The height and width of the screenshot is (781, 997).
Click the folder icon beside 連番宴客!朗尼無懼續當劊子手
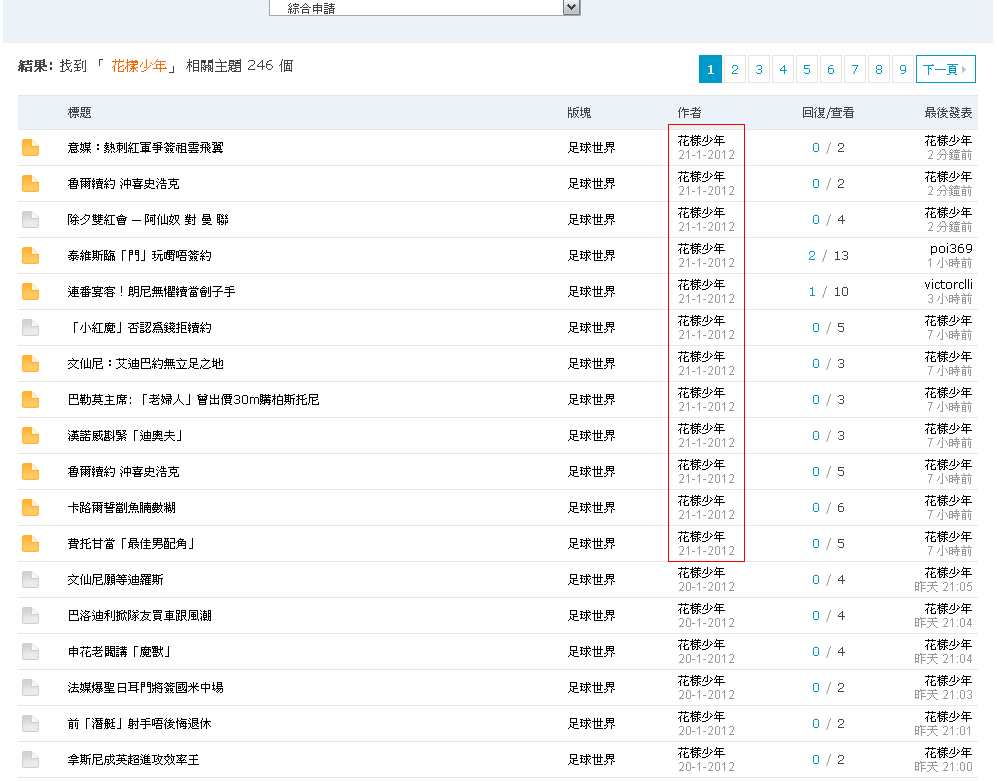click(x=31, y=292)
